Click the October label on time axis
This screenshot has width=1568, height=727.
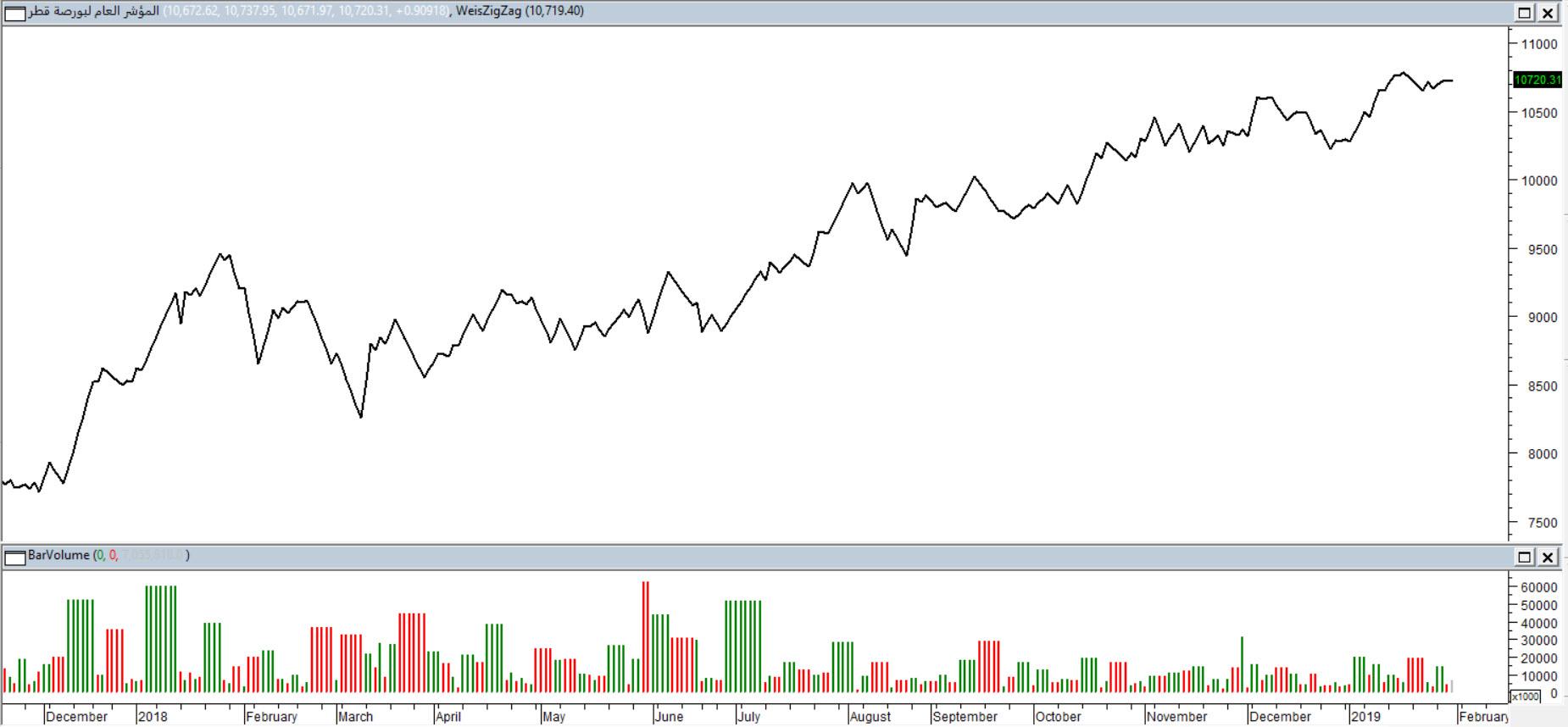point(1058,716)
